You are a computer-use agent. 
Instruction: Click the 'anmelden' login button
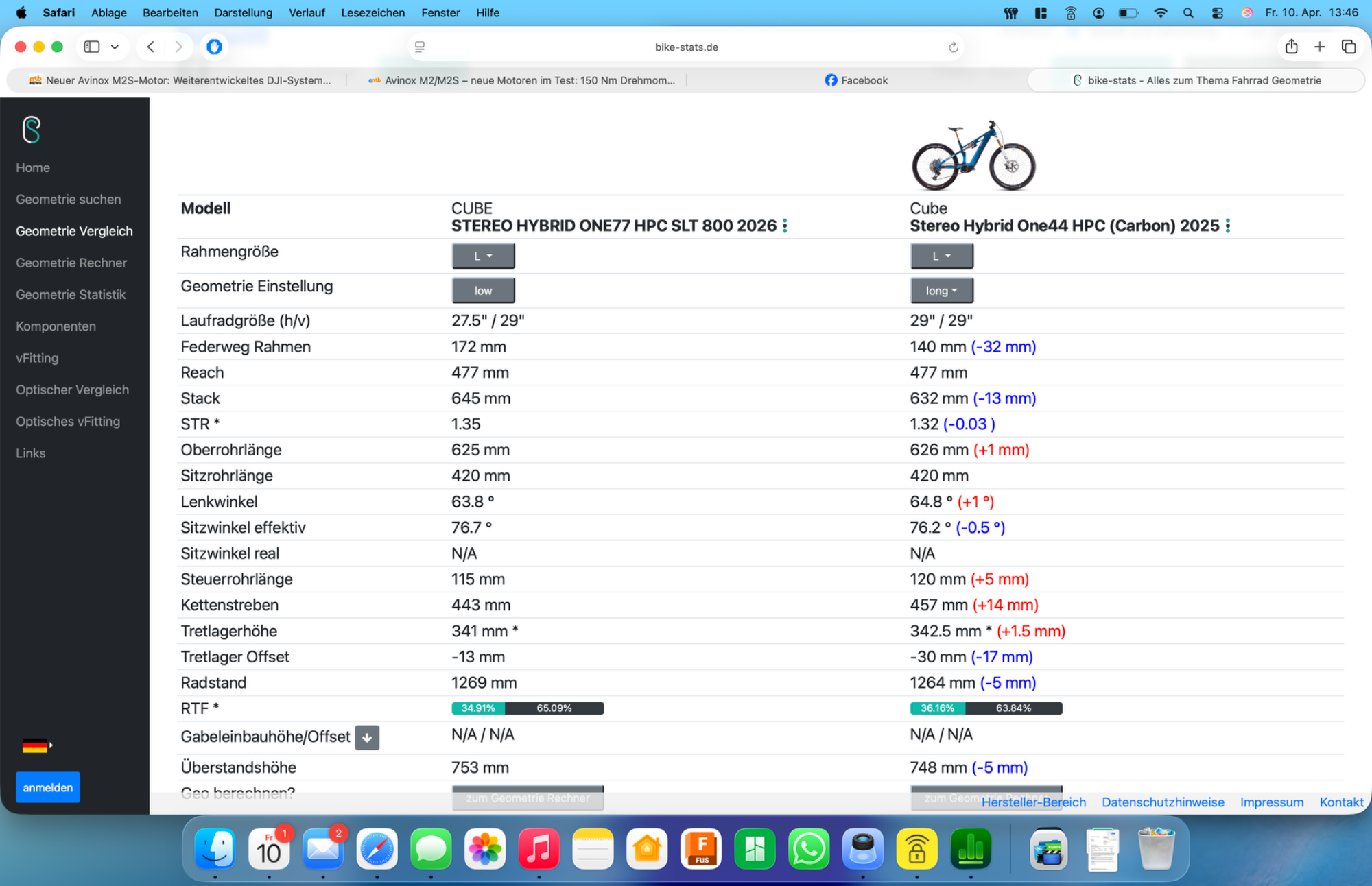pyautogui.click(x=48, y=787)
